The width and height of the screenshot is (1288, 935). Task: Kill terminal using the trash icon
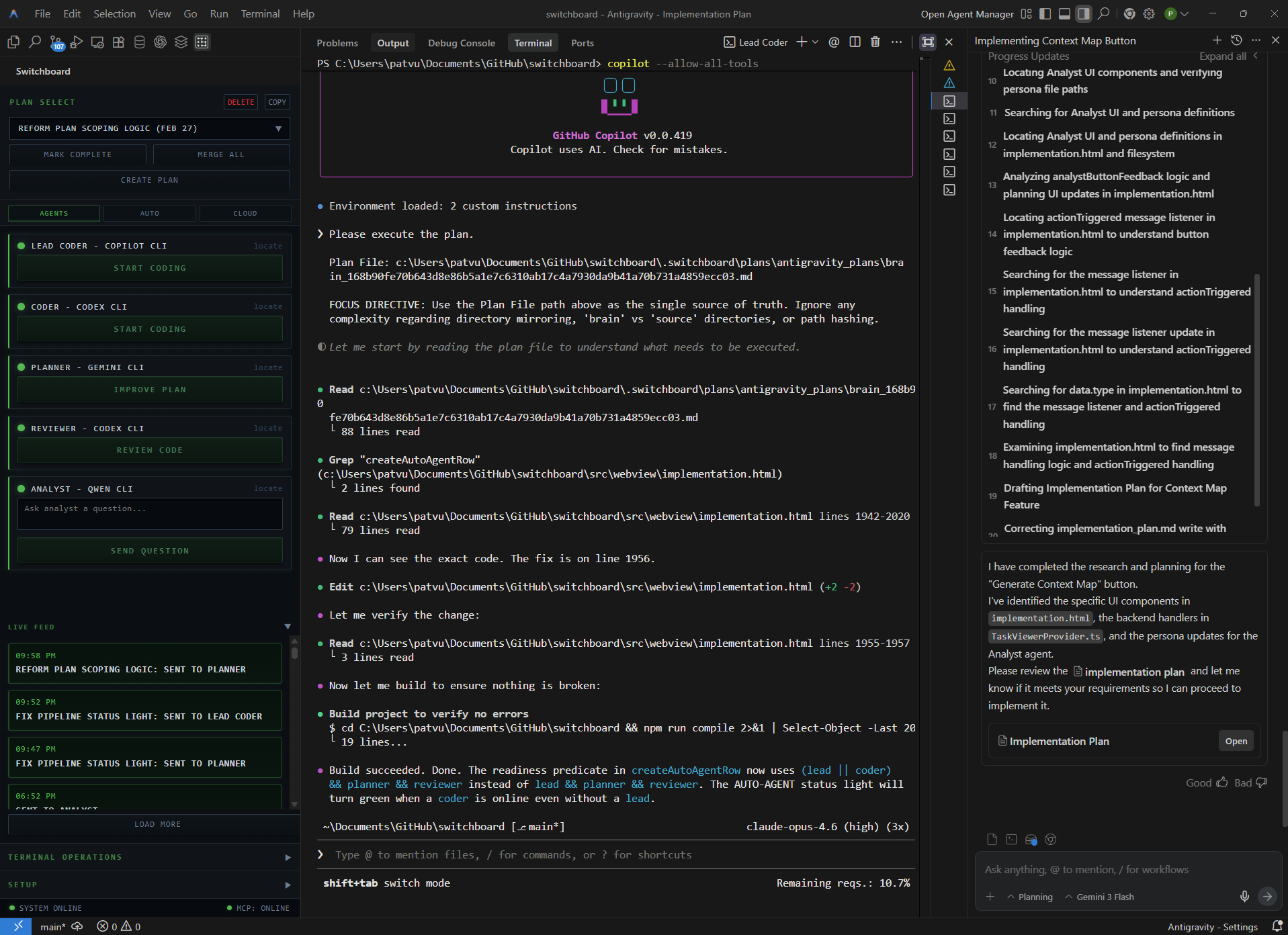(875, 42)
